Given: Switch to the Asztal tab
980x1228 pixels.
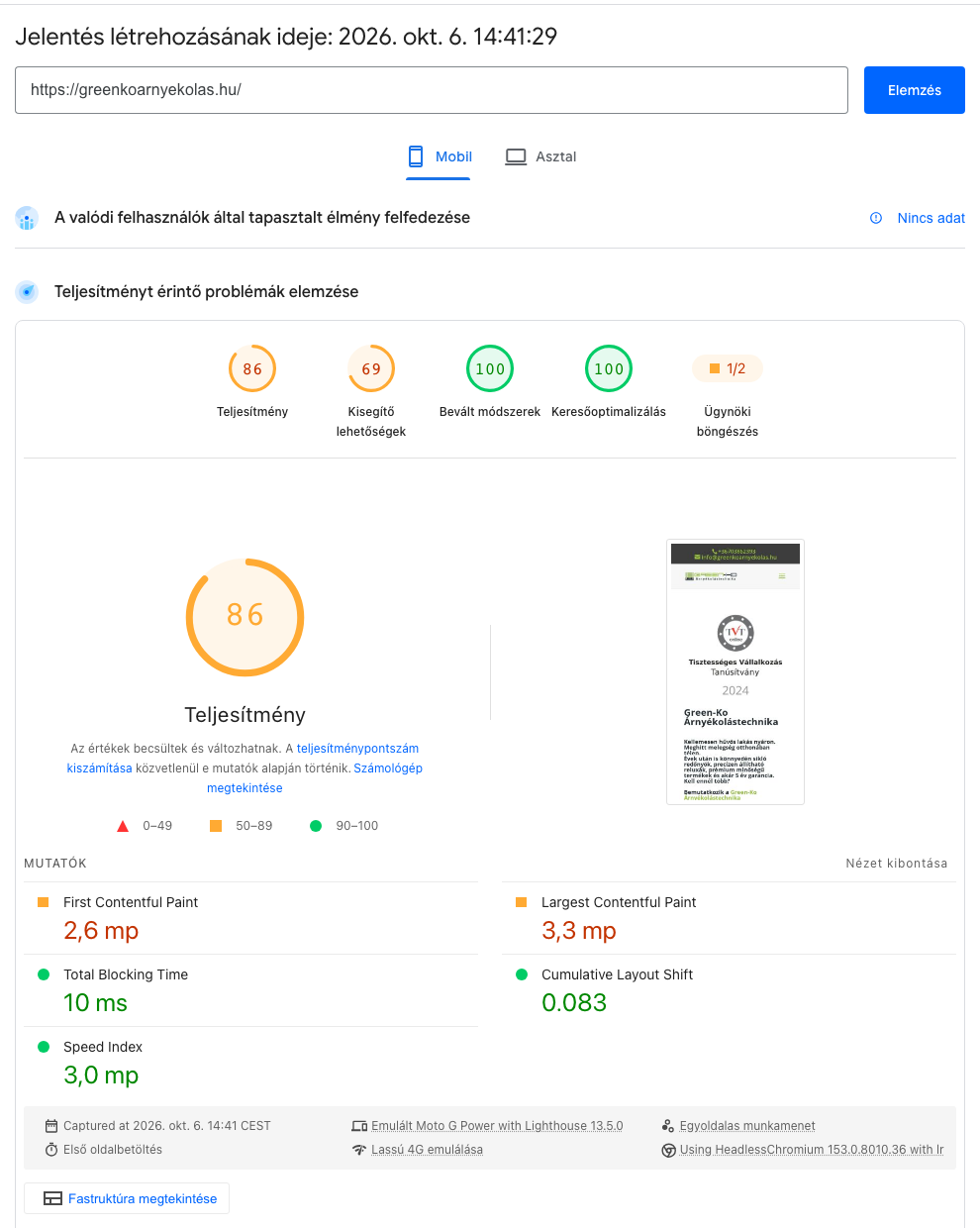Looking at the screenshot, I should coord(540,156).
